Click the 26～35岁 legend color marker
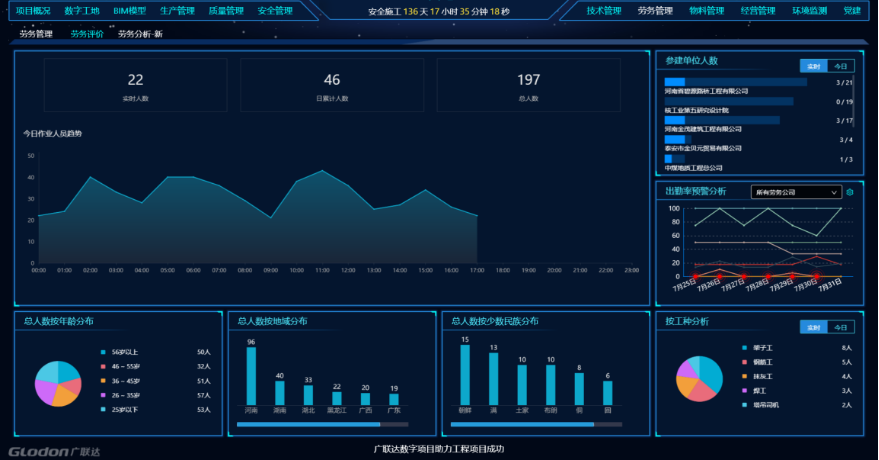Image resolution: width=879 pixels, height=460 pixels. (x=103, y=395)
